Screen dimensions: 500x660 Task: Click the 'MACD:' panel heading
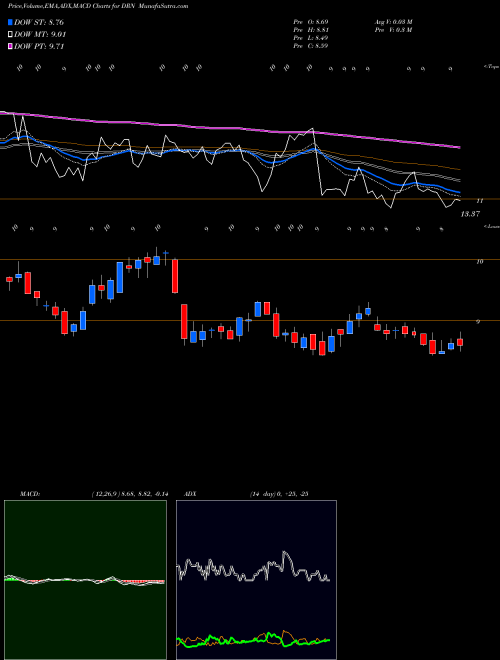coord(30,494)
